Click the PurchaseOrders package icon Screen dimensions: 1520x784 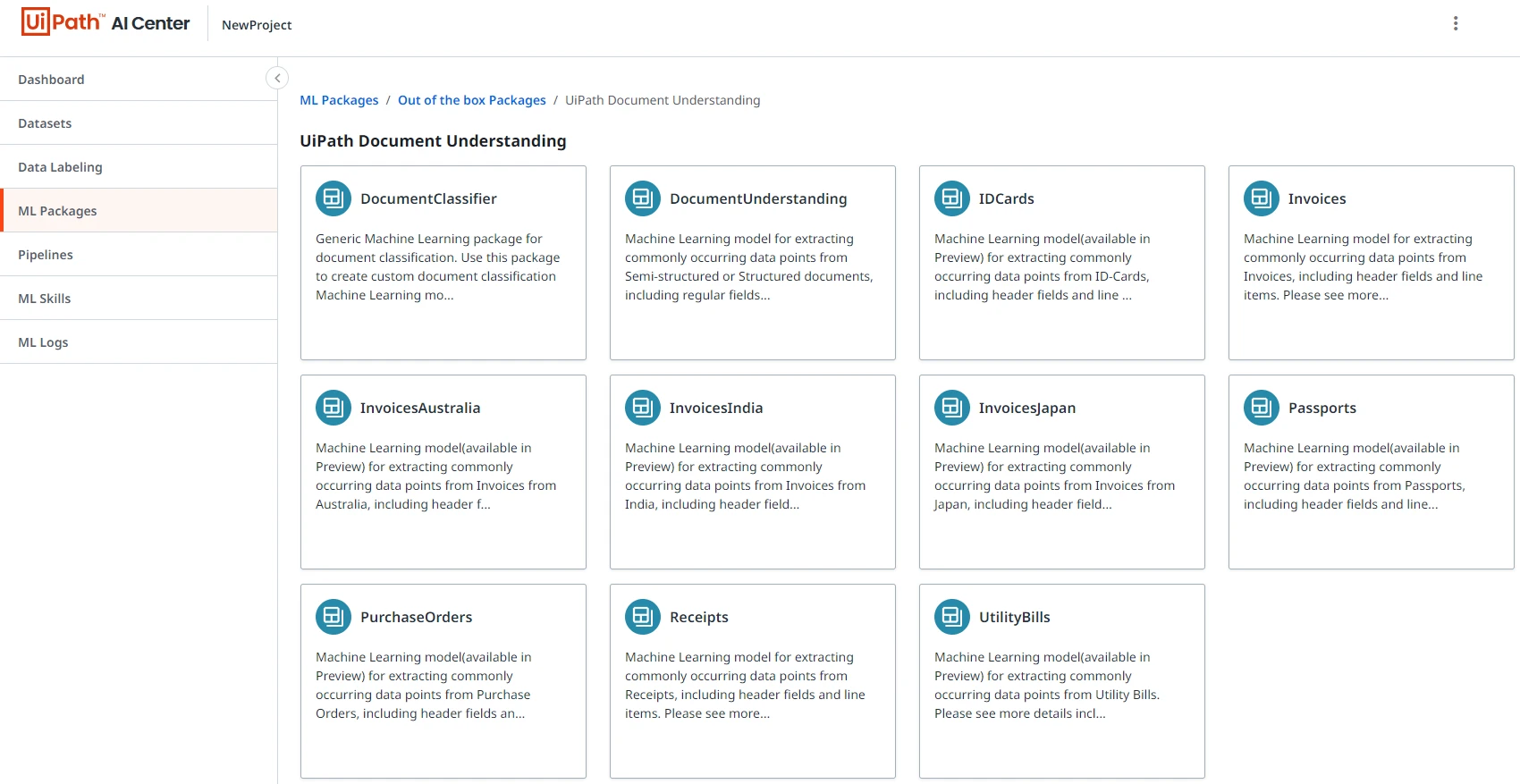[334, 617]
